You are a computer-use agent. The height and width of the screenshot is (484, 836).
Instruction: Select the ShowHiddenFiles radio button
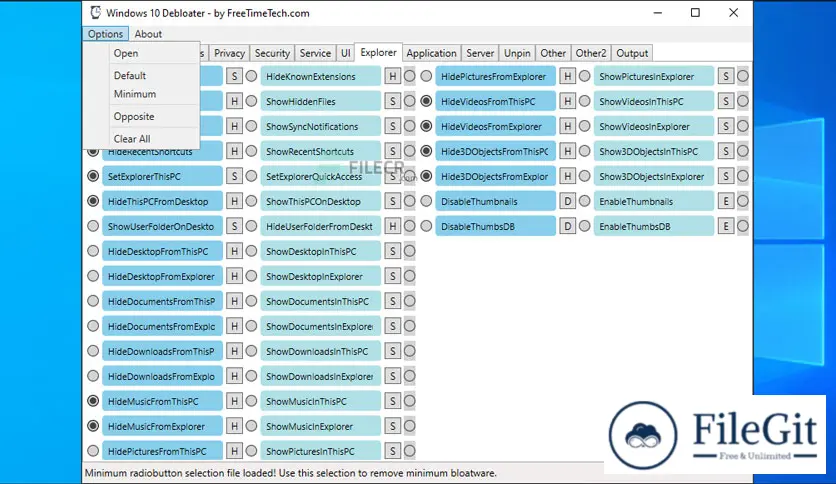pos(251,101)
